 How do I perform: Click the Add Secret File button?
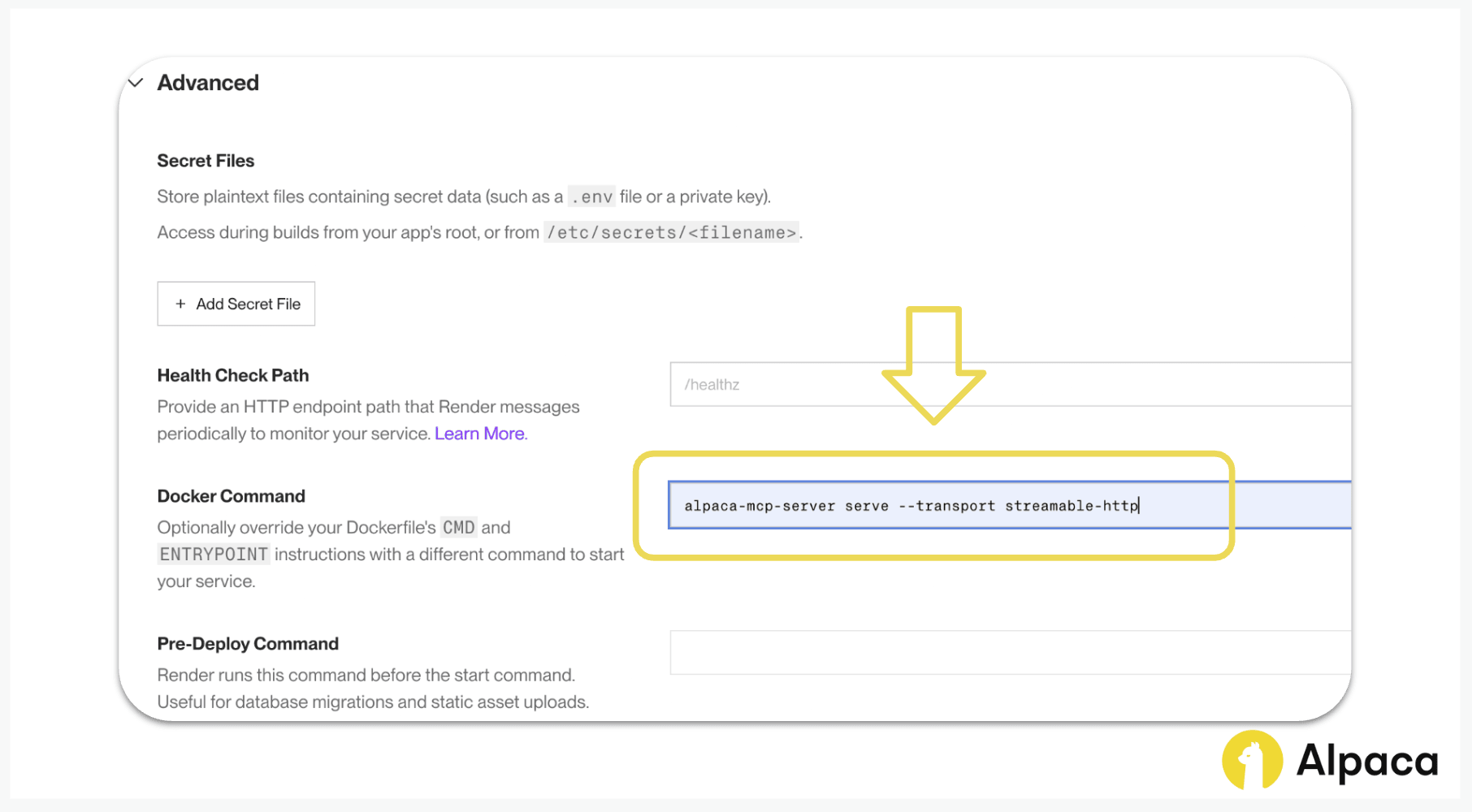point(236,304)
